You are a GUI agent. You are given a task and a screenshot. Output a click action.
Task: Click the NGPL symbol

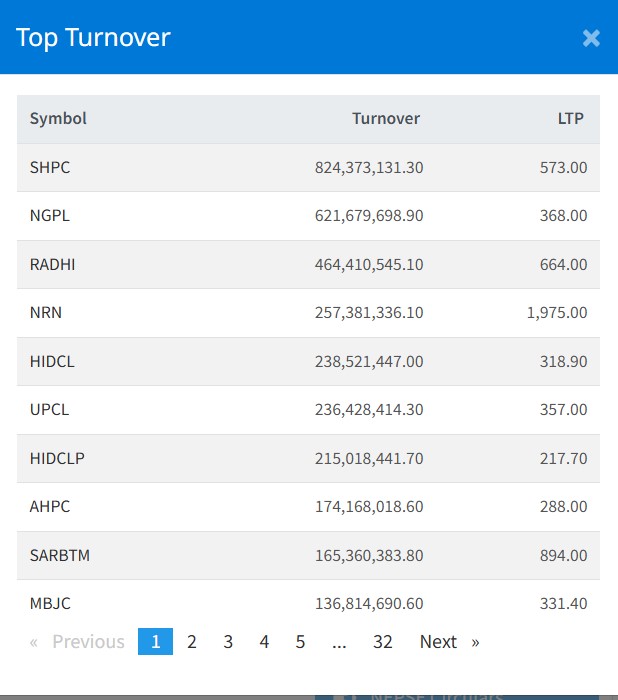click(50, 216)
